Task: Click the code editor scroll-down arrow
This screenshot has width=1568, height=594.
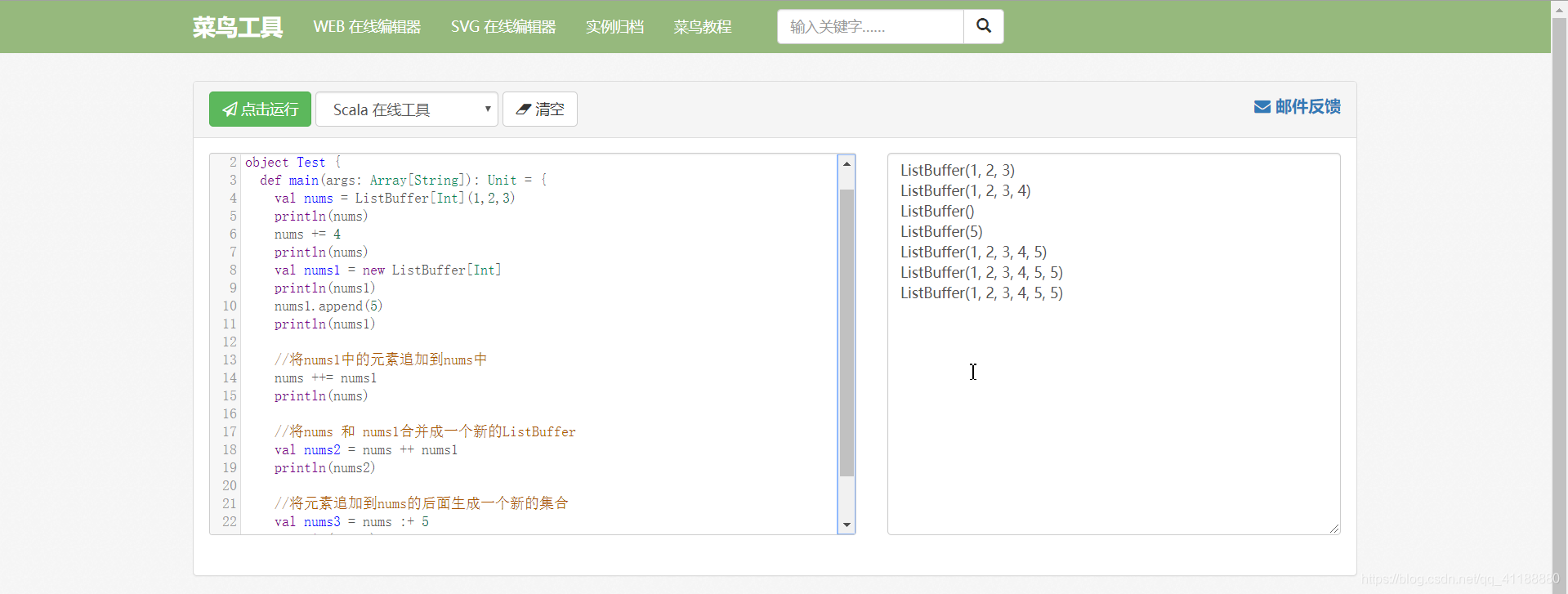Action: point(847,525)
